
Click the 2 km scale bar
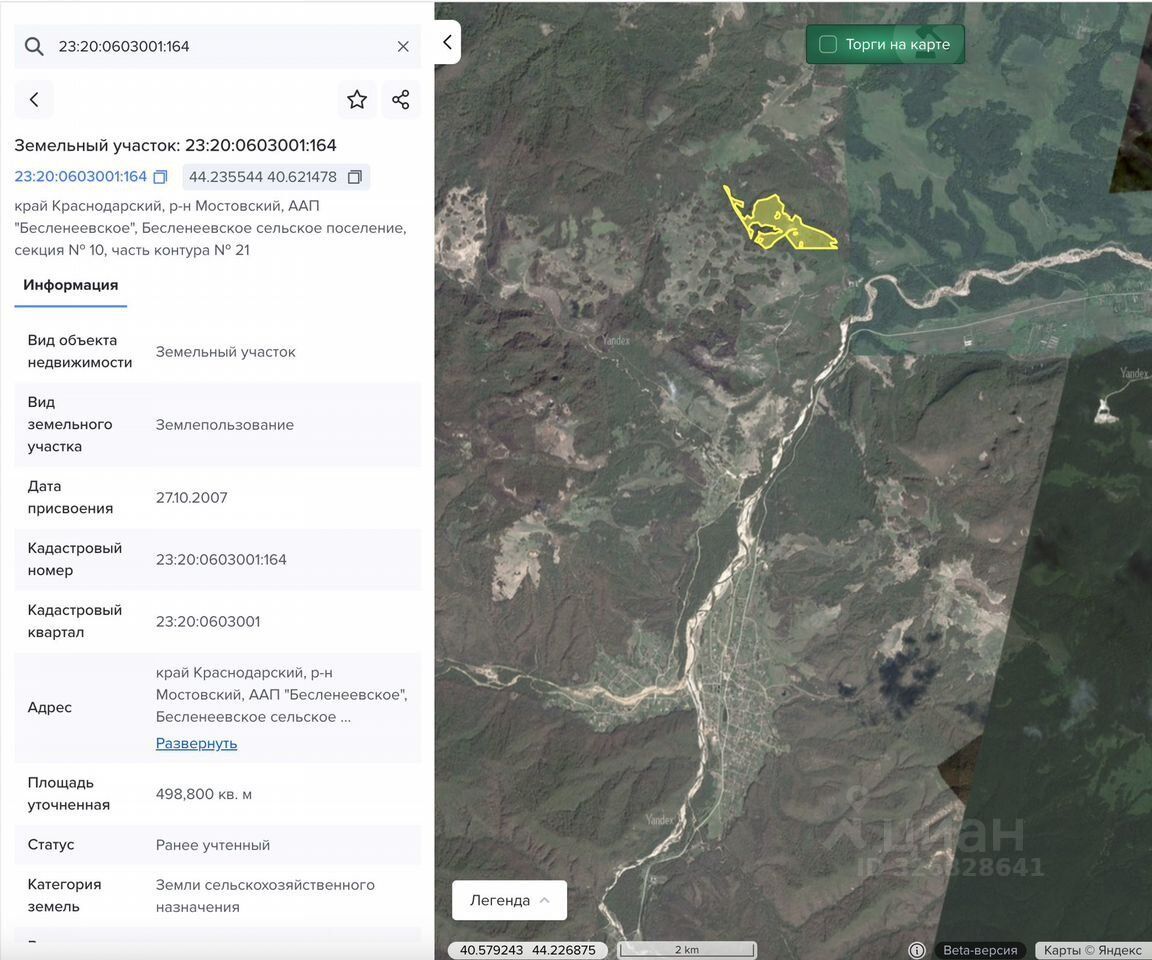click(686, 950)
